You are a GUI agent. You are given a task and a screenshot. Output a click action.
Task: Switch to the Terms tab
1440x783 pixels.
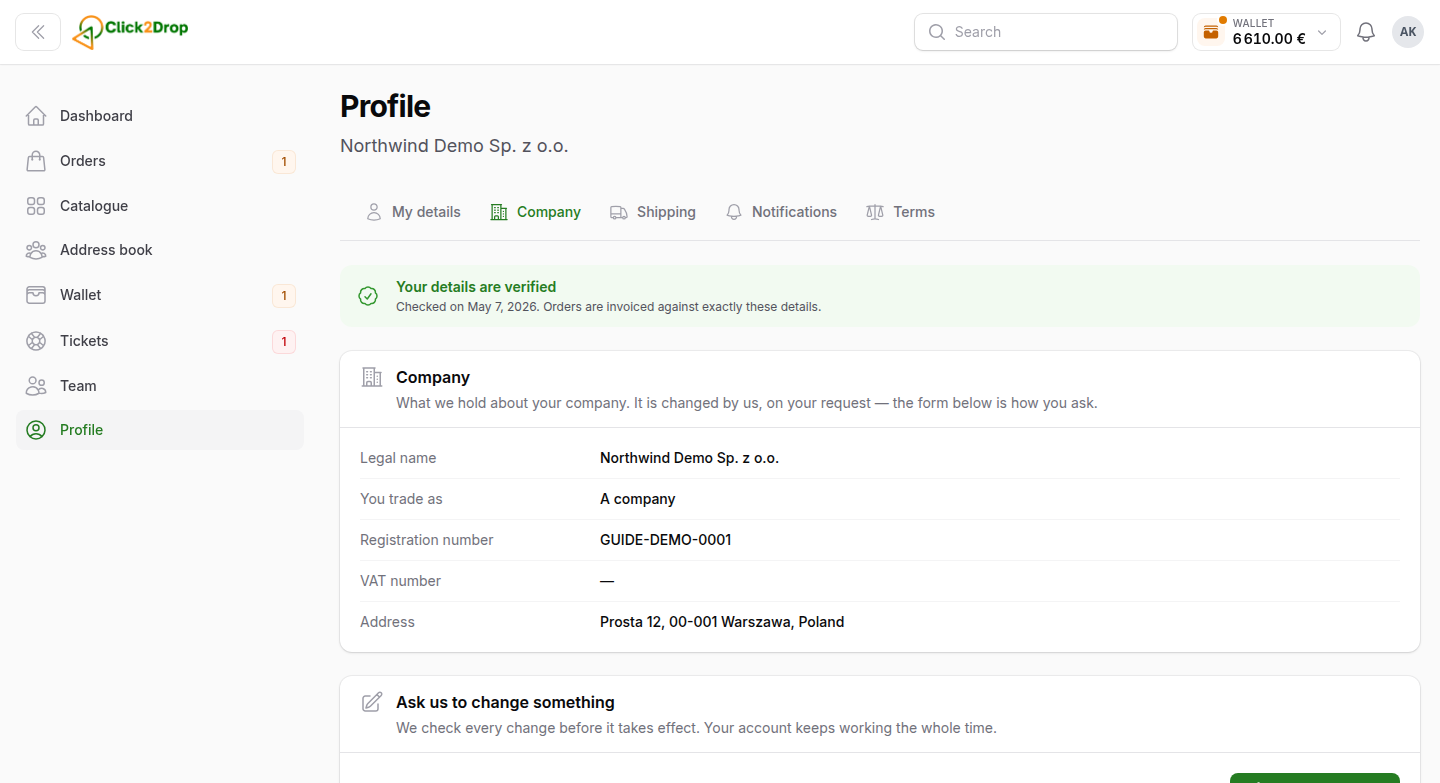point(900,212)
